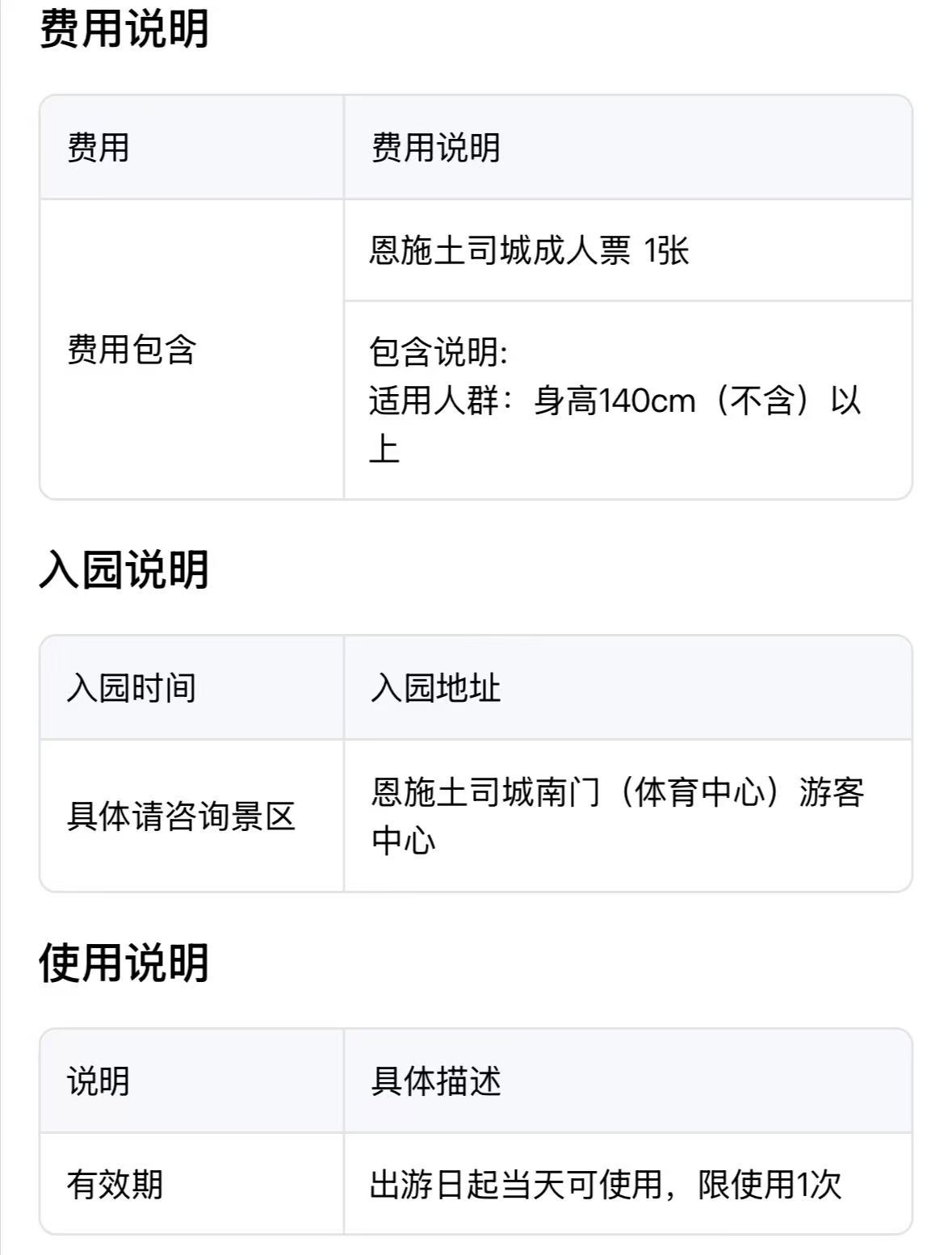The width and height of the screenshot is (952, 1255).
Task: Click the 限使用1次 usage limit text
Action: point(770,1185)
